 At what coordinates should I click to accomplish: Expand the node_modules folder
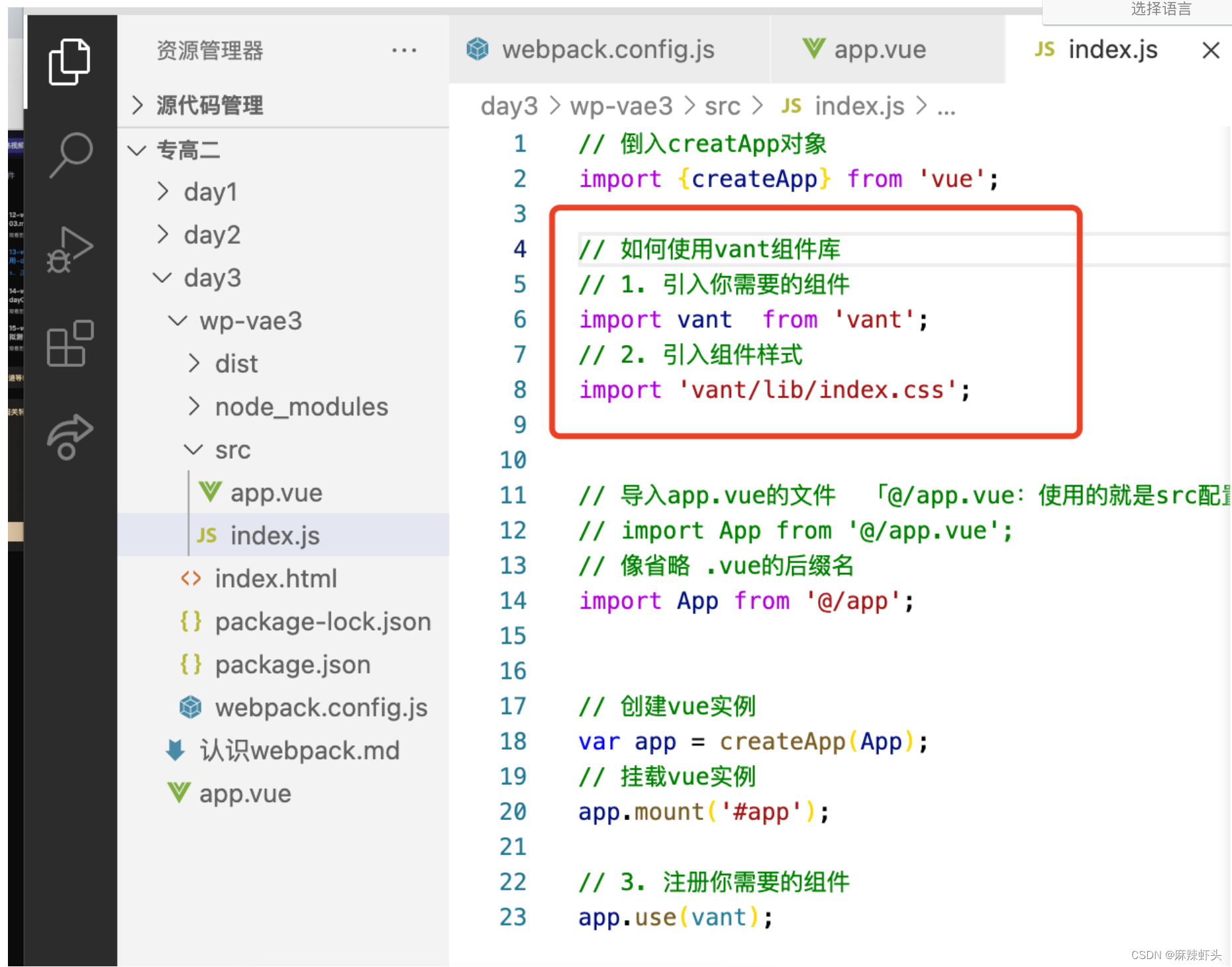point(283,407)
